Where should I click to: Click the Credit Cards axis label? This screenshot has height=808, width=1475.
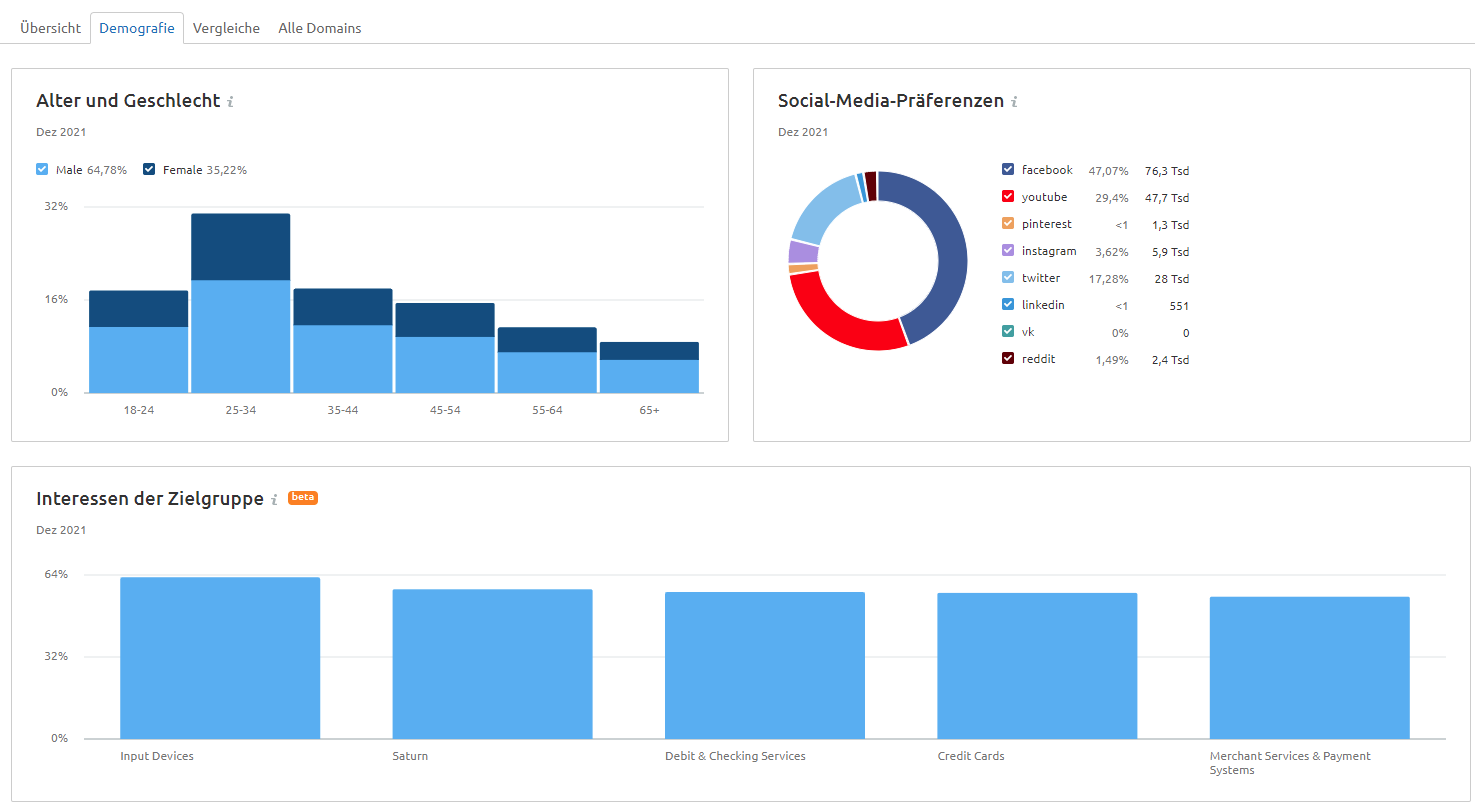(x=971, y=756)
